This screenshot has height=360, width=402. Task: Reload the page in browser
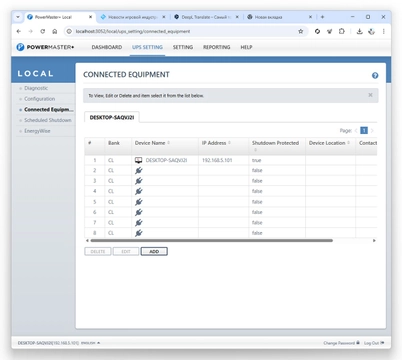43,31
